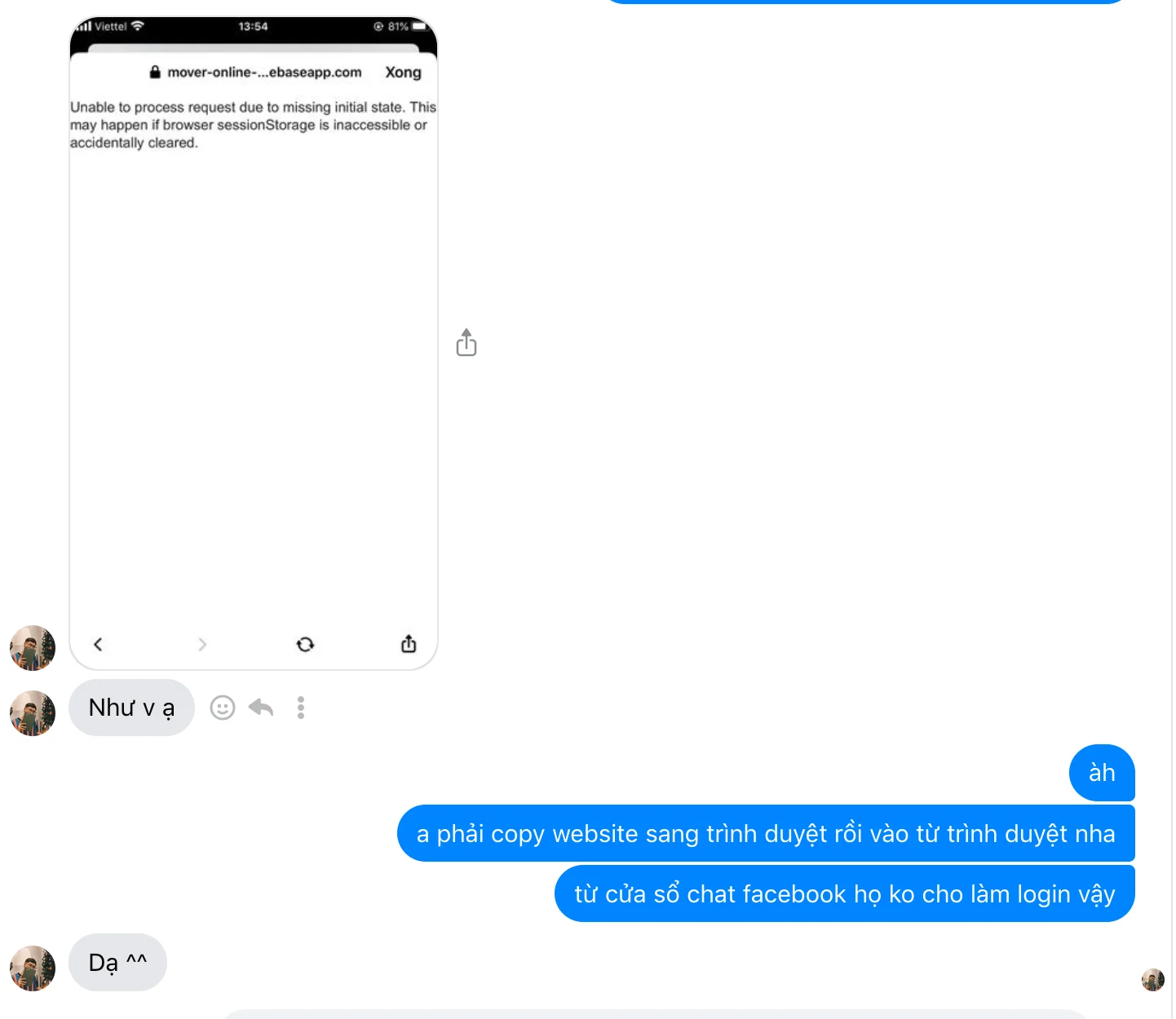Viewport: 1176px width, 1019px height.
Task: Select the "Như v ạ" message bubble
Action: tap(132, 708)
